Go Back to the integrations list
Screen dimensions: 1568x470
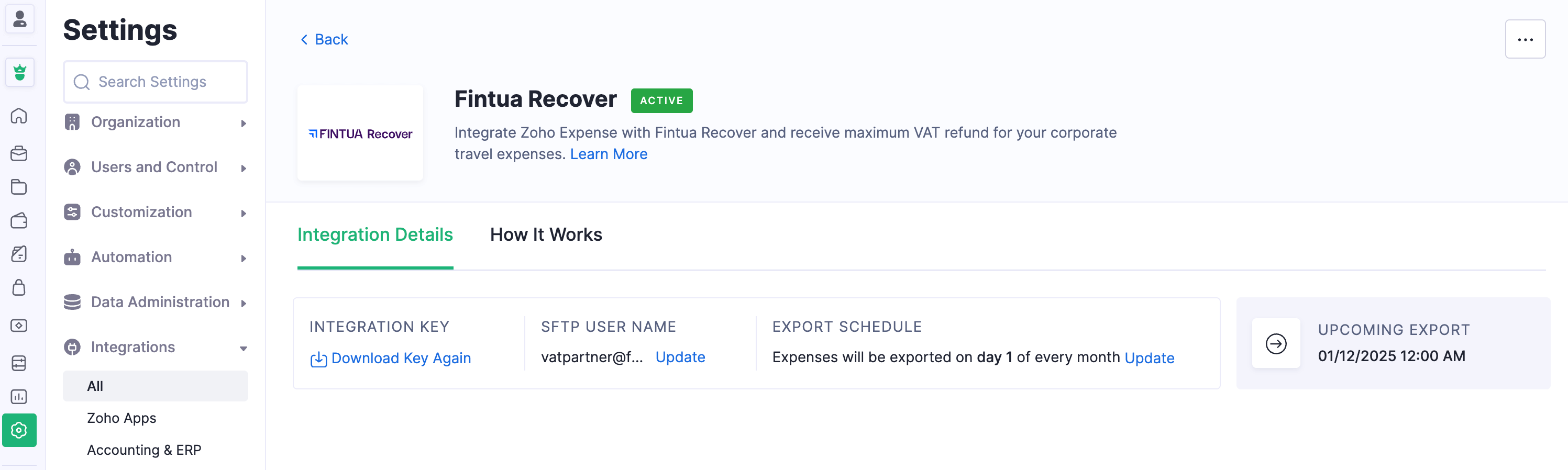coord(324,40)
